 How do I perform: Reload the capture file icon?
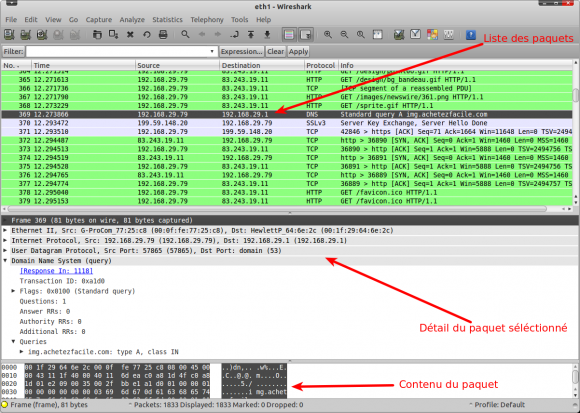pyautogui.click(x=147, y=35)
